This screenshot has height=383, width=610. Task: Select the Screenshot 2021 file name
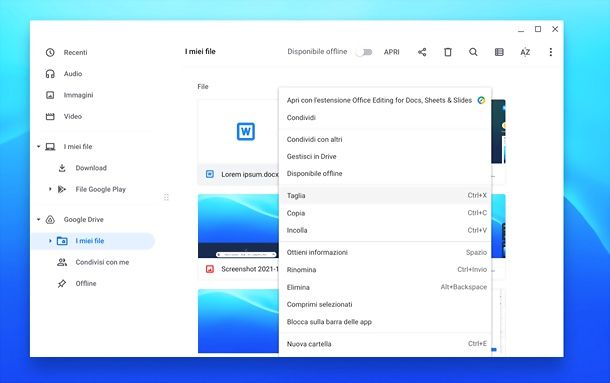coord(250,269)
